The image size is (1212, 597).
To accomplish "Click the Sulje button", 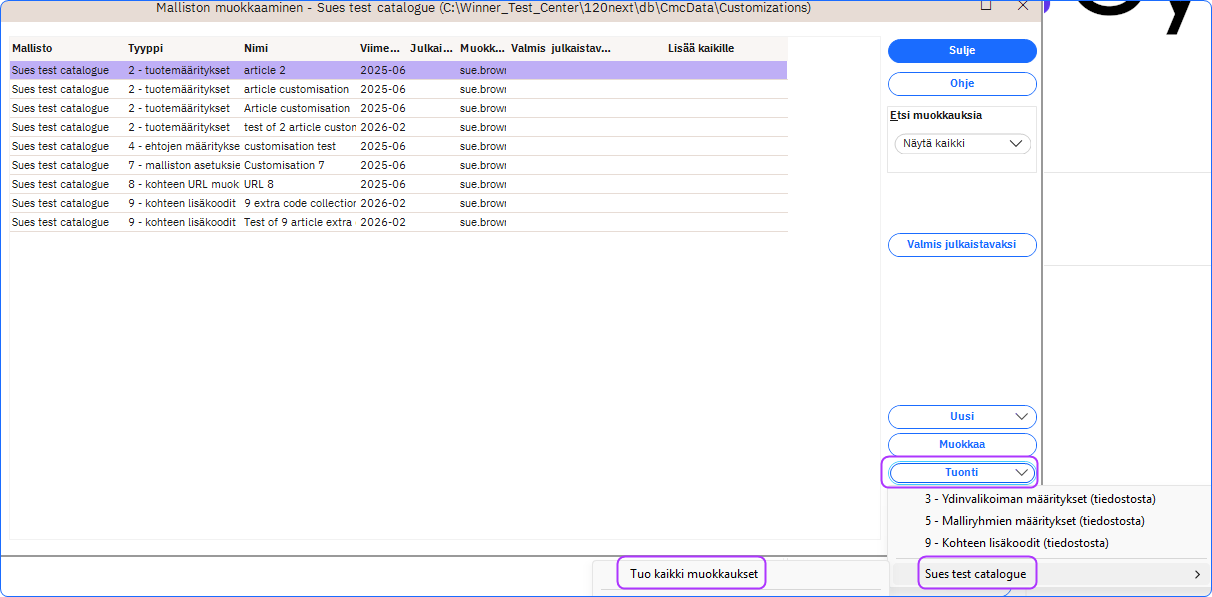I will point(961,50).
